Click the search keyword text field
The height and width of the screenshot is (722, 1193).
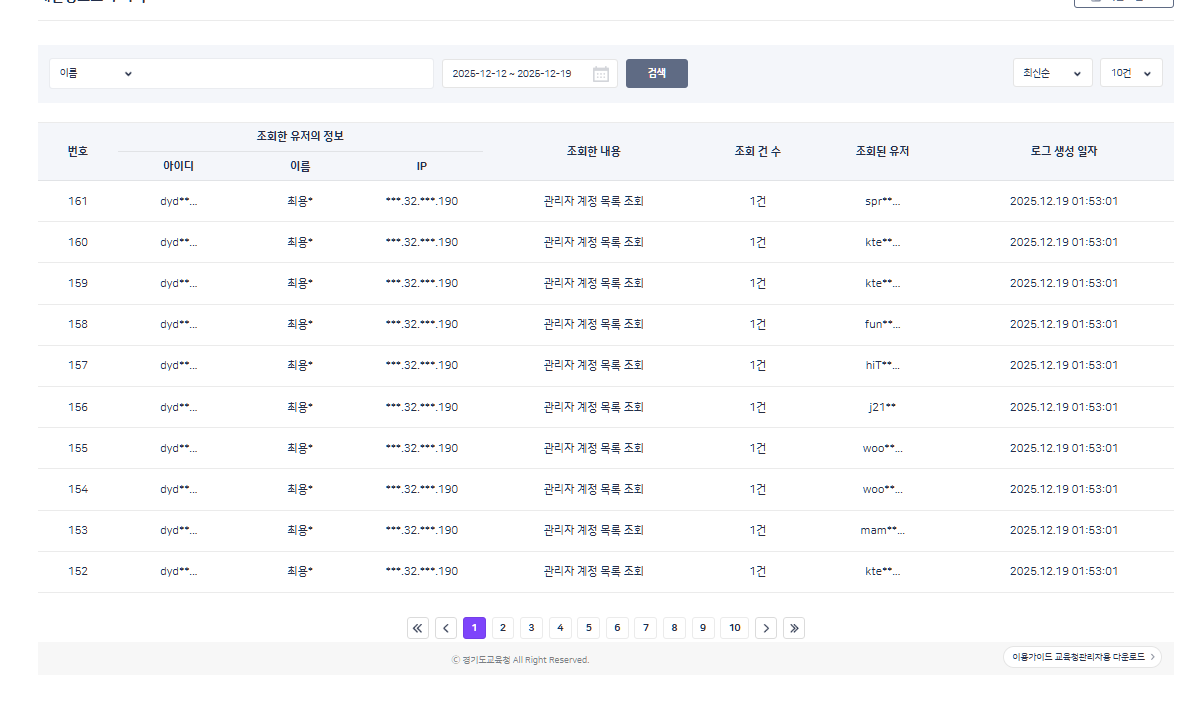(285, 74)
